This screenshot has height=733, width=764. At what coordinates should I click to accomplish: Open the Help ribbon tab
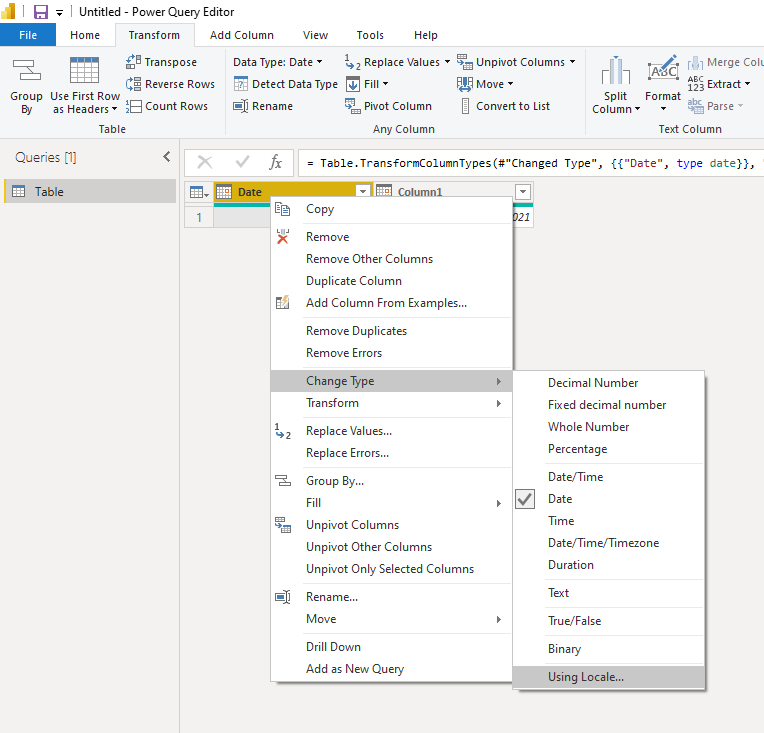425,35
